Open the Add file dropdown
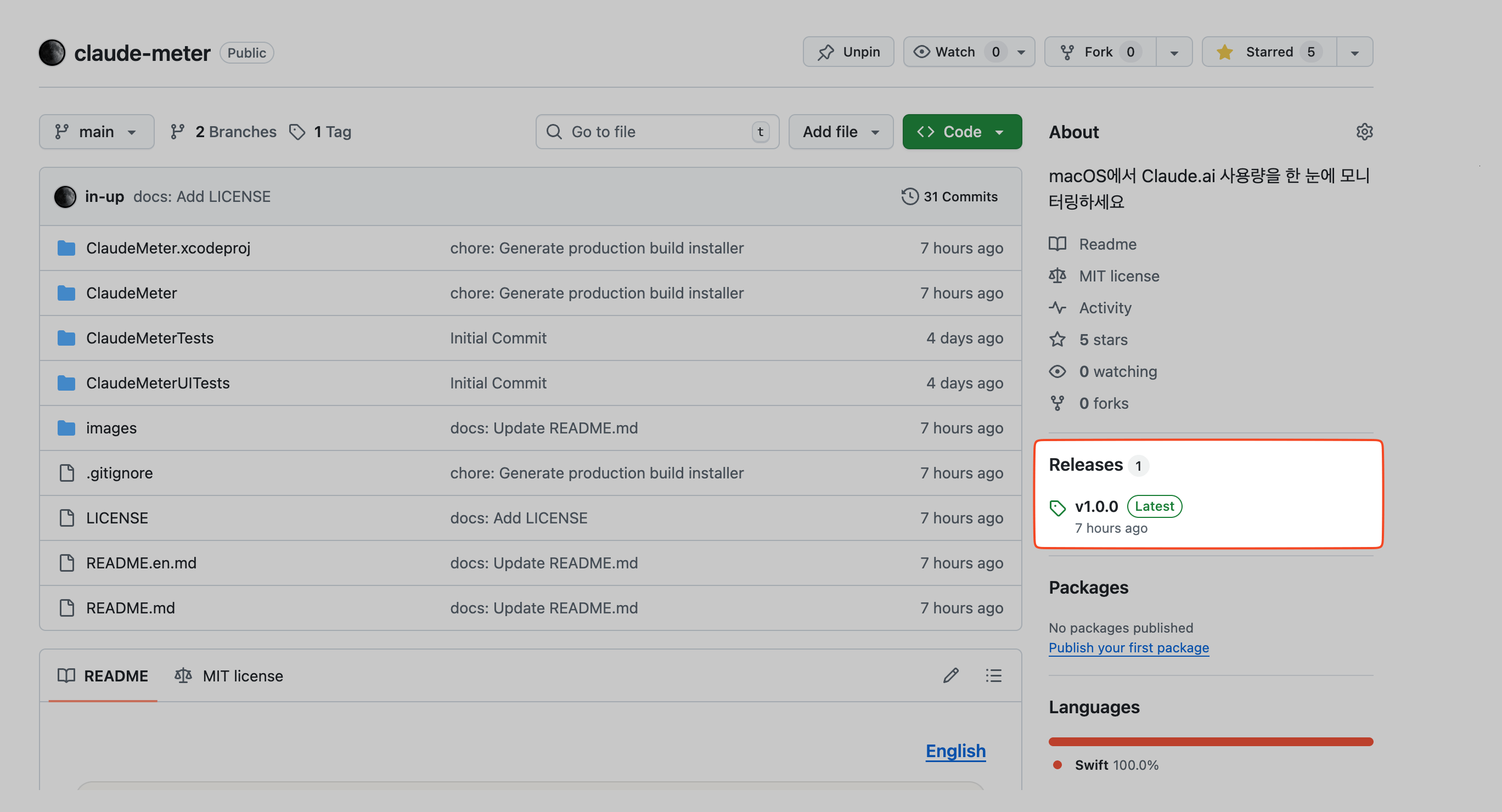1502x812 pixels. 840,132
